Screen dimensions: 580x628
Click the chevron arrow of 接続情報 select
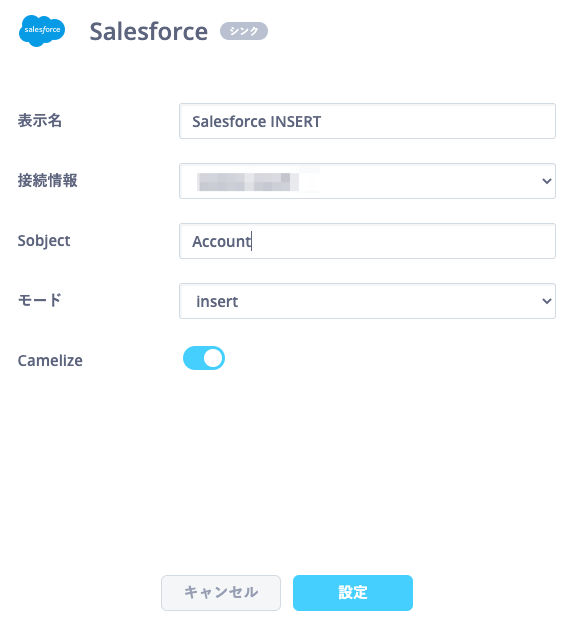(546, 181)
